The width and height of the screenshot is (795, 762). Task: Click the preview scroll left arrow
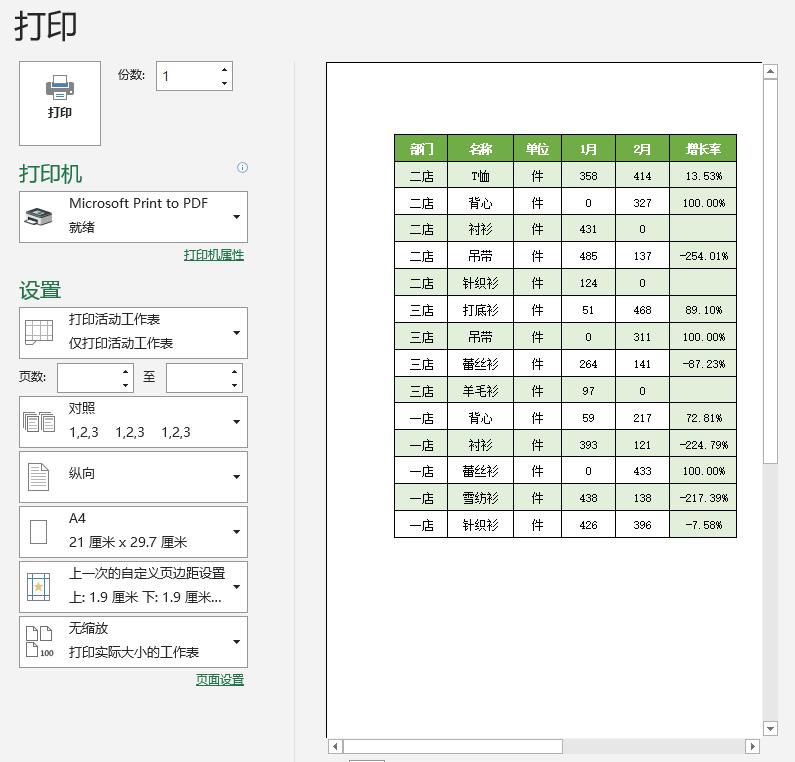(x=335, y=746)
